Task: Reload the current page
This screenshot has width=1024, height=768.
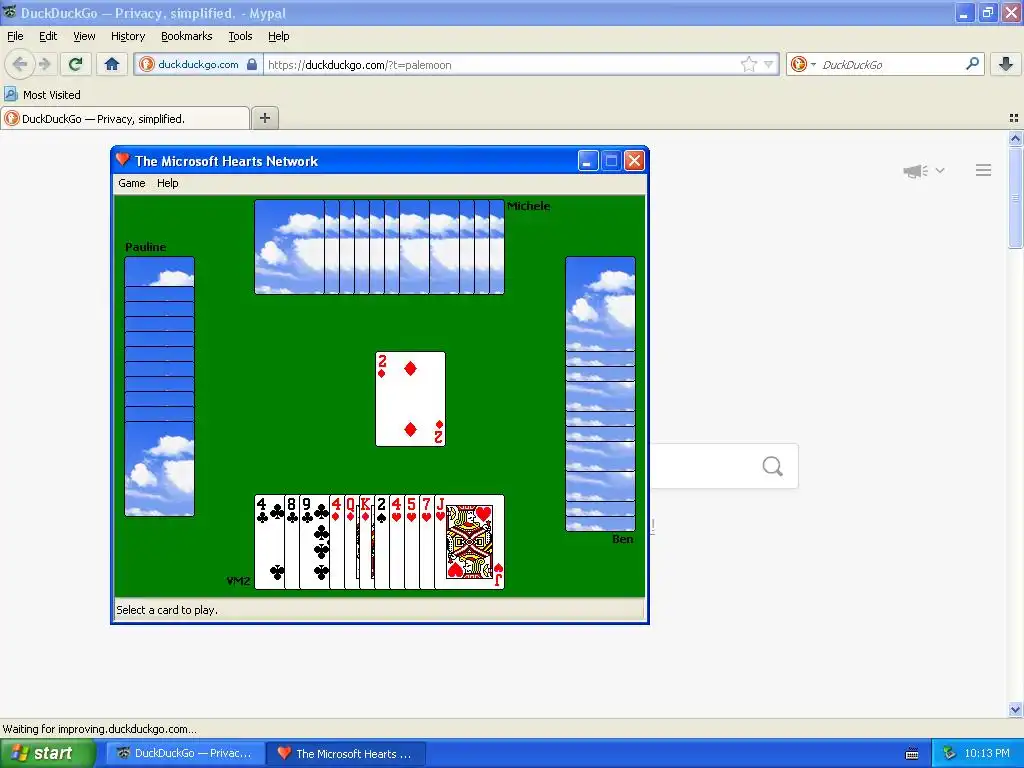Action: 75,64
